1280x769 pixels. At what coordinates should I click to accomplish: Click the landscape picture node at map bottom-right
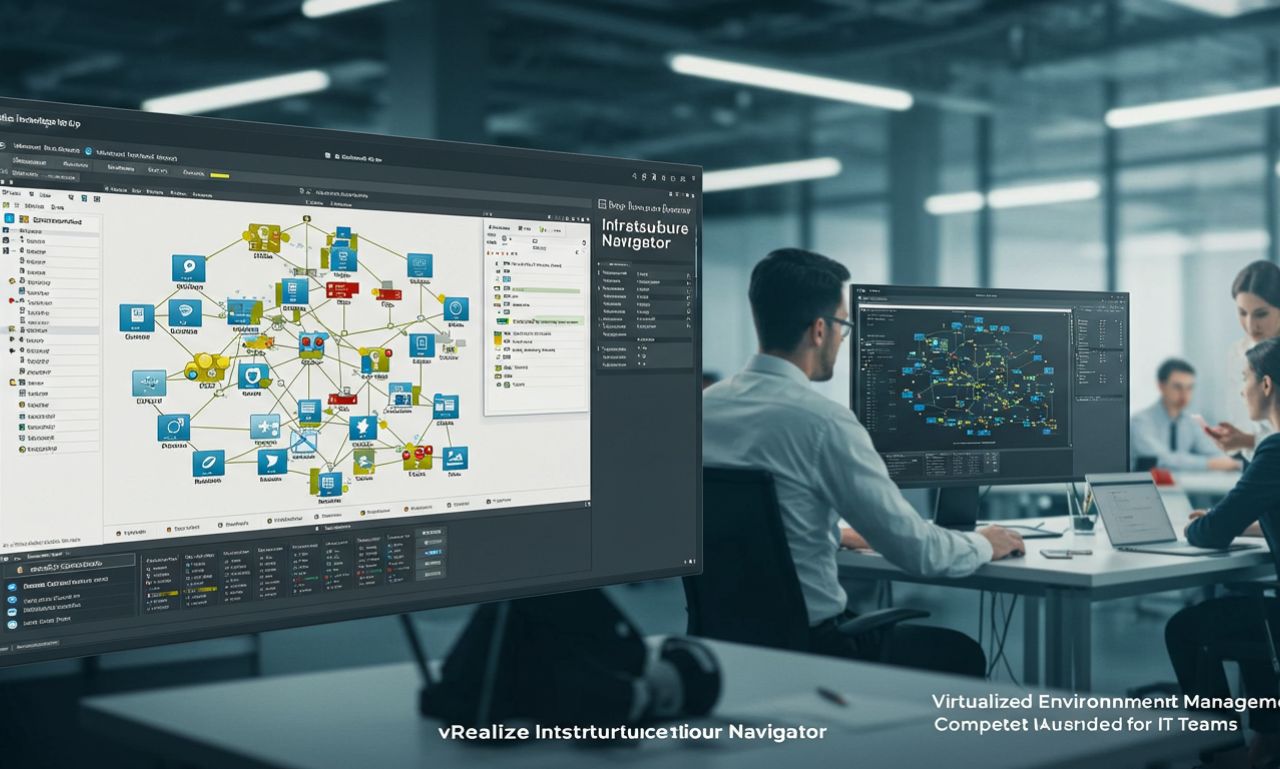455,458
